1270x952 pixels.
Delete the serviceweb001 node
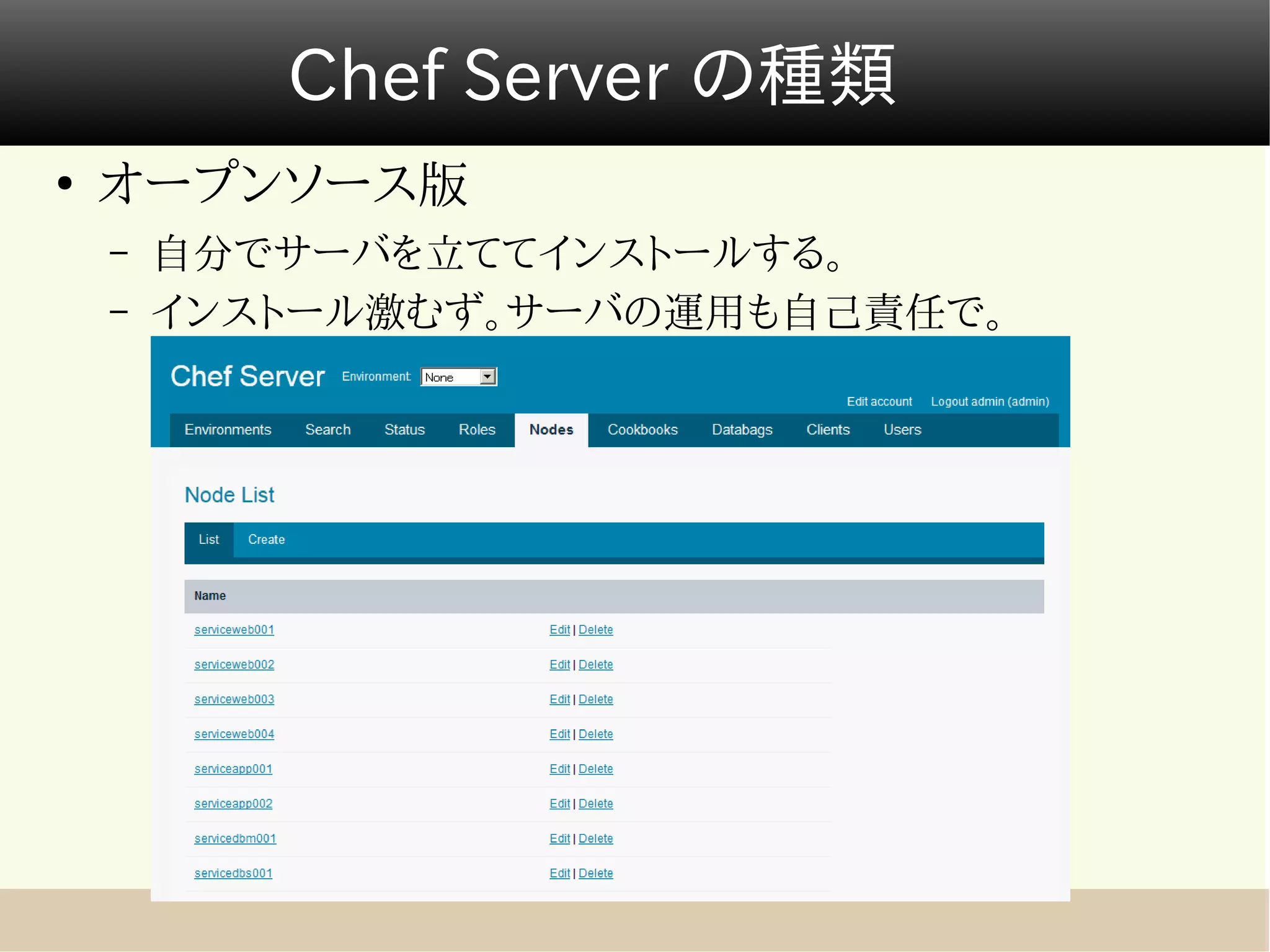click(x=595, y=629)
